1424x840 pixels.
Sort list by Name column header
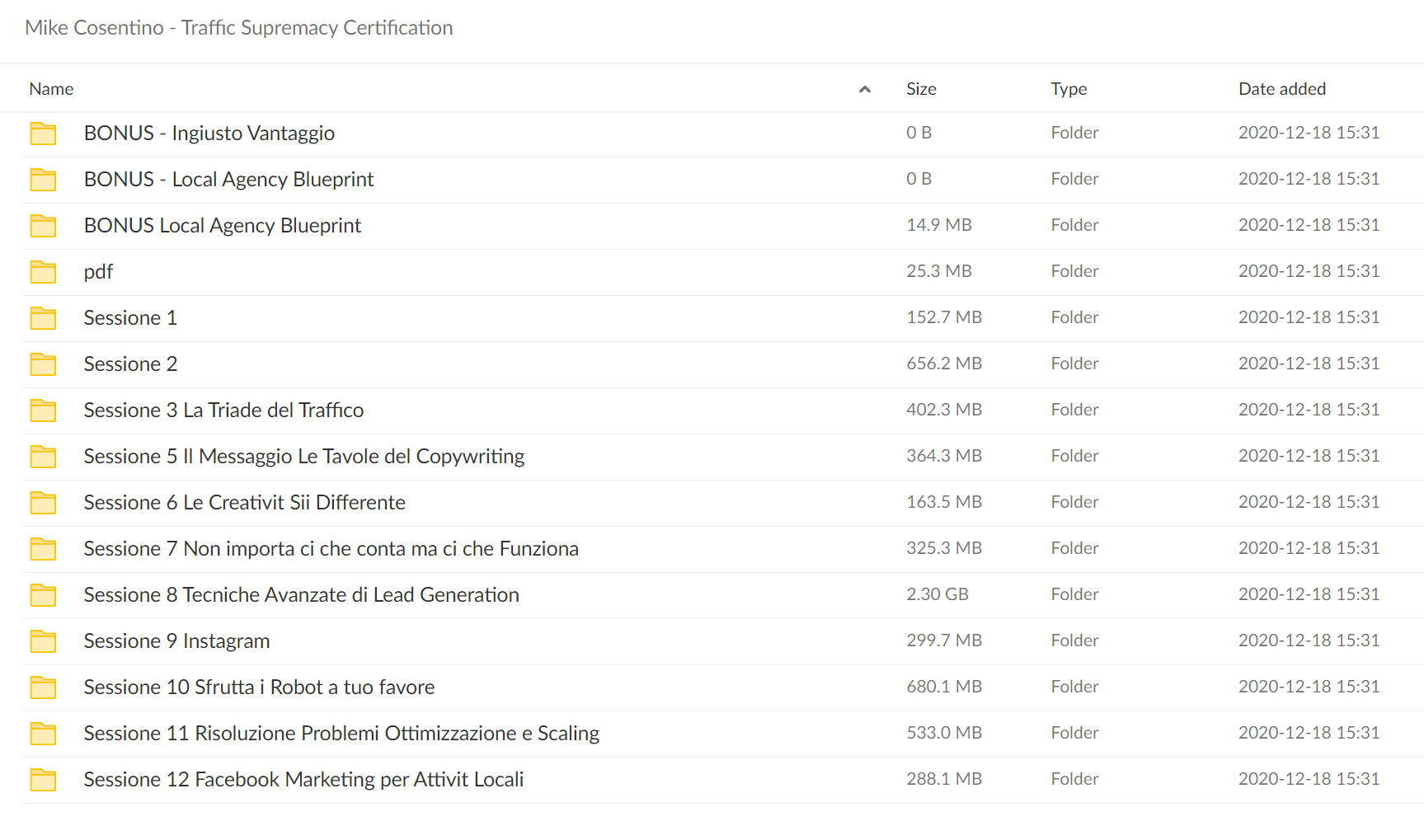(x=51, y=89)
